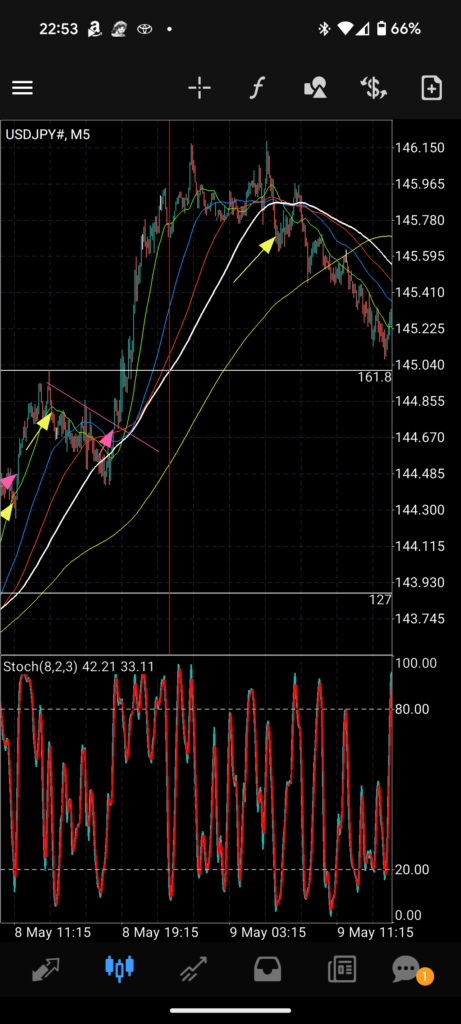Screen dimensions: 461x1024
Task: Tap the 145.595 price label
Action: pos(420,256)
